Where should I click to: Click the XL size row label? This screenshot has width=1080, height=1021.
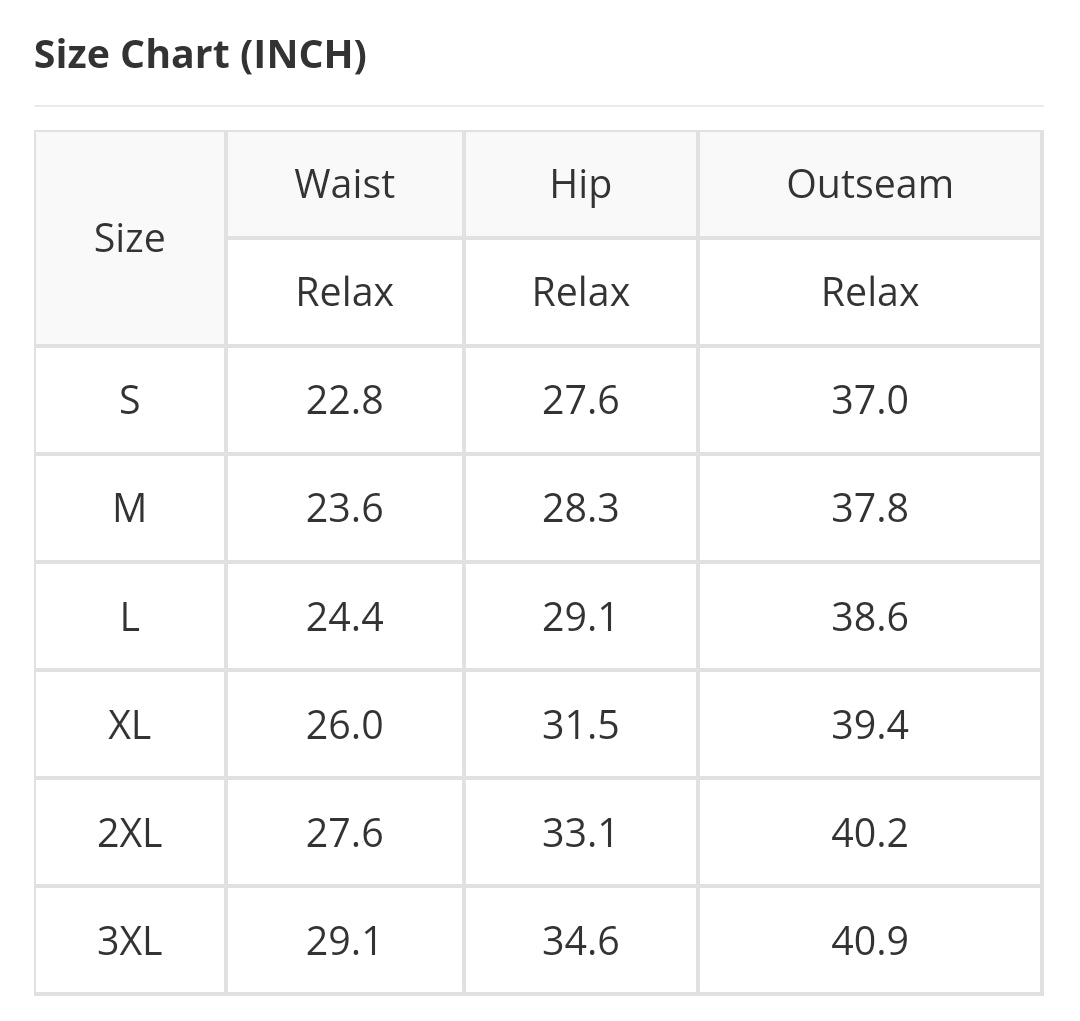[x=130, y=724]
